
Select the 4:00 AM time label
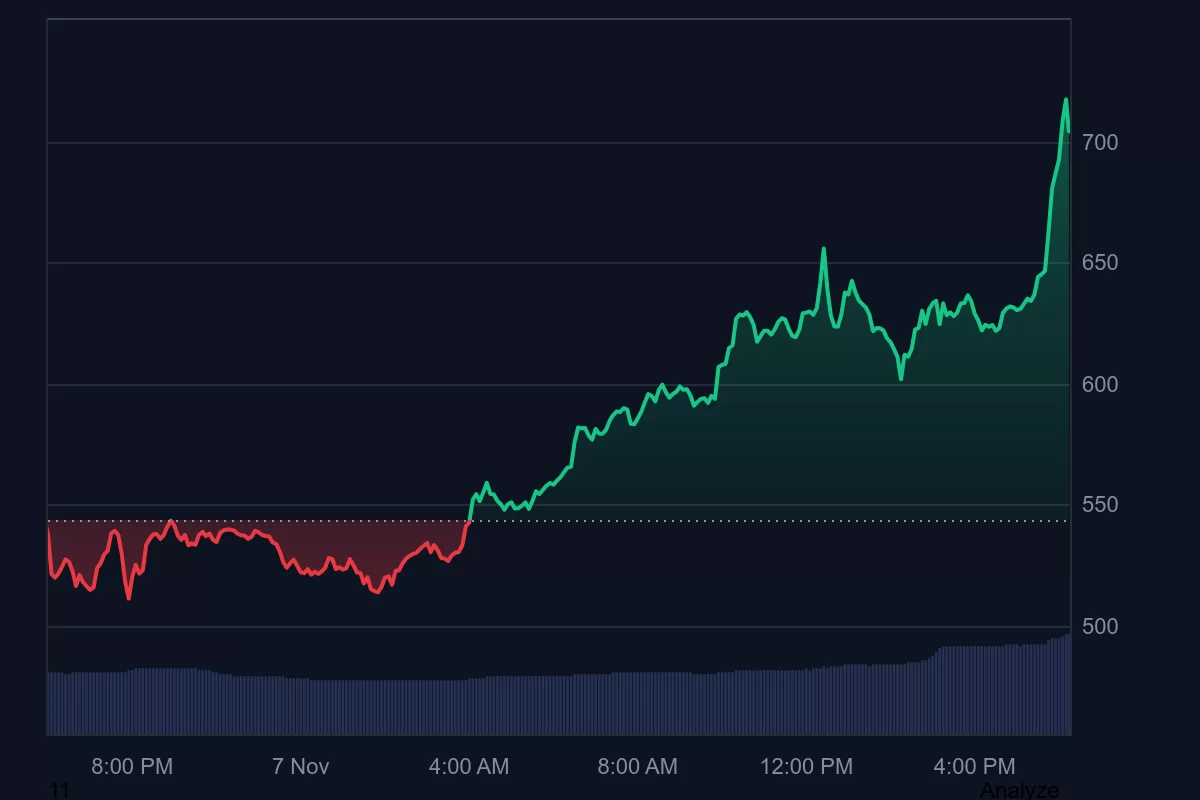coord(470,767)
